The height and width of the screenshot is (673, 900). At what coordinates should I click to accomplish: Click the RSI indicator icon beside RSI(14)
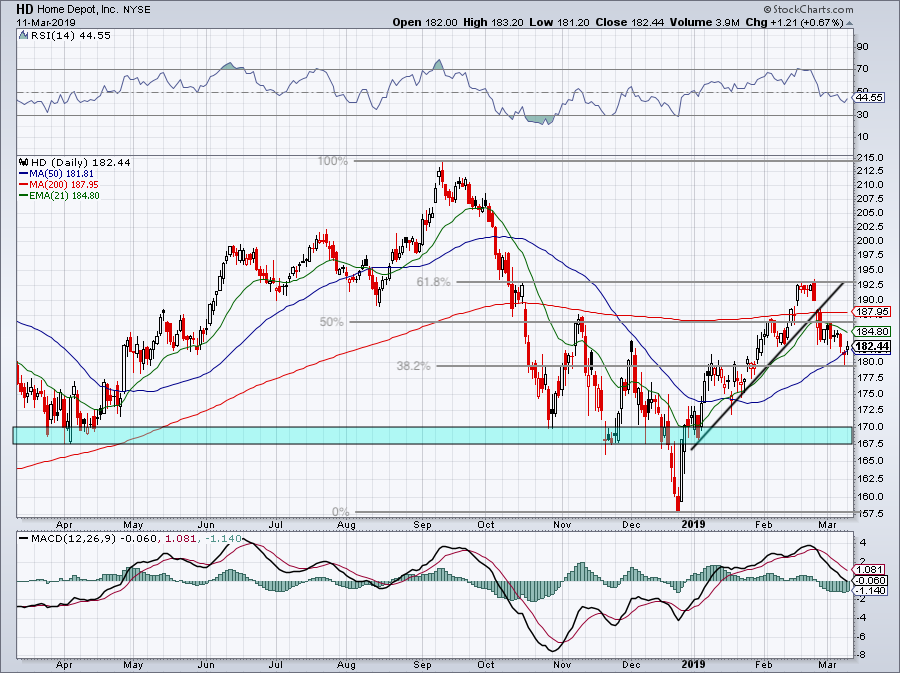click(x=24, y=35)
